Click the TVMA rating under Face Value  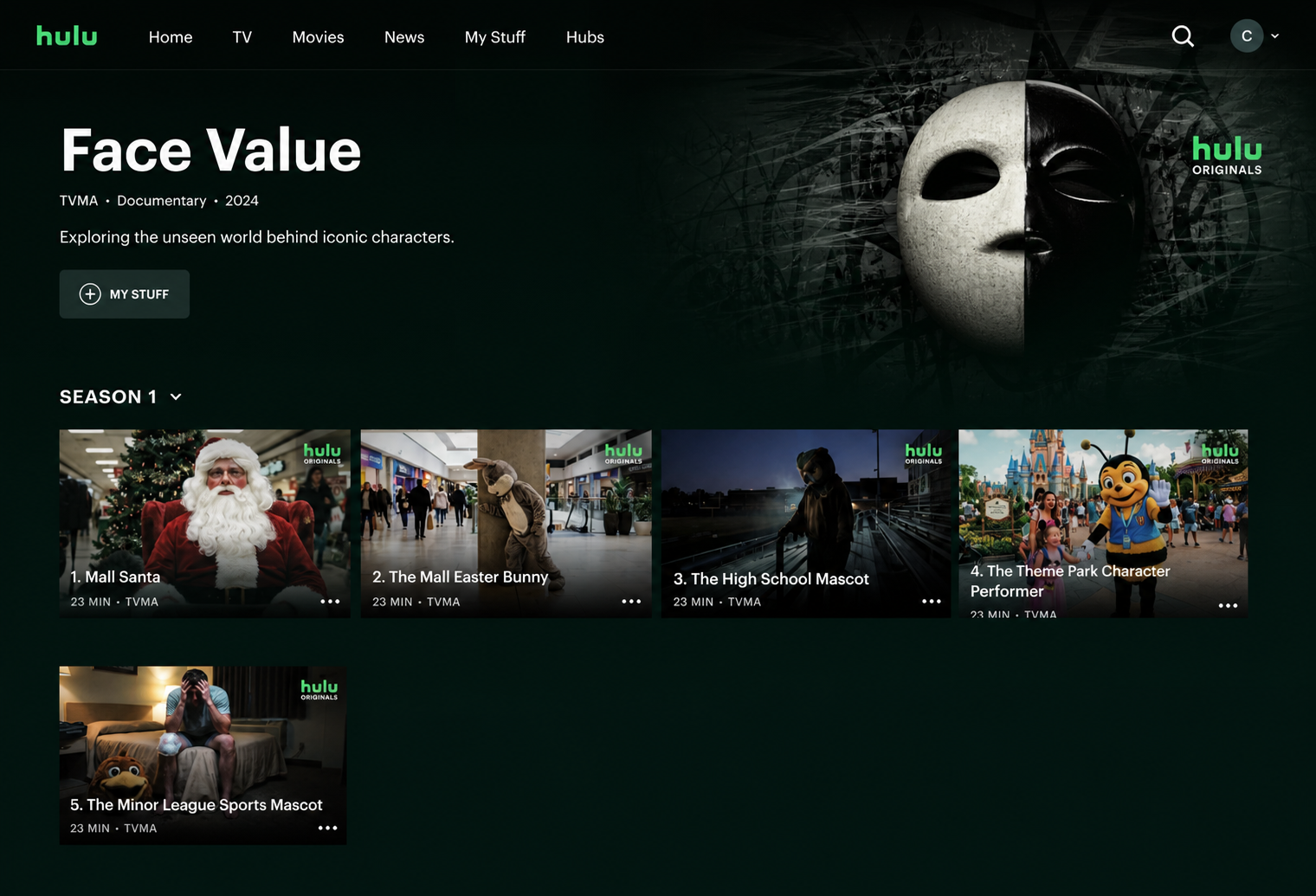79,201
